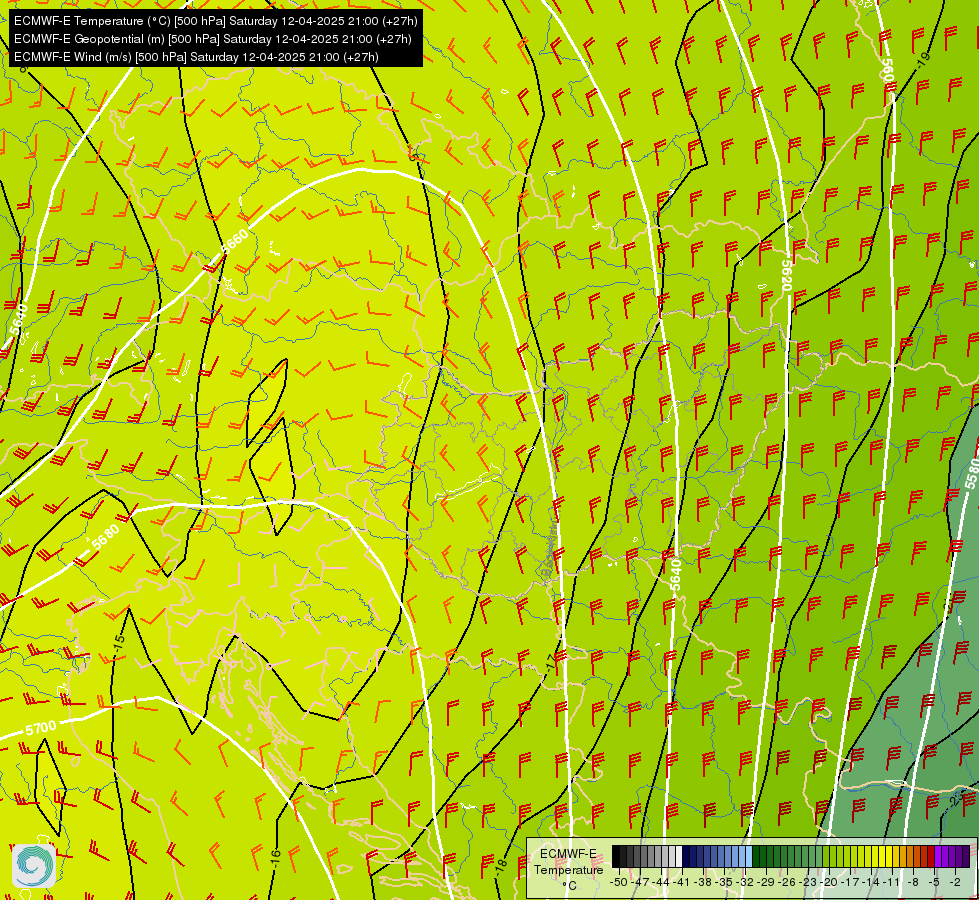Click the black -50 swatch in the legend

[616, 856]
